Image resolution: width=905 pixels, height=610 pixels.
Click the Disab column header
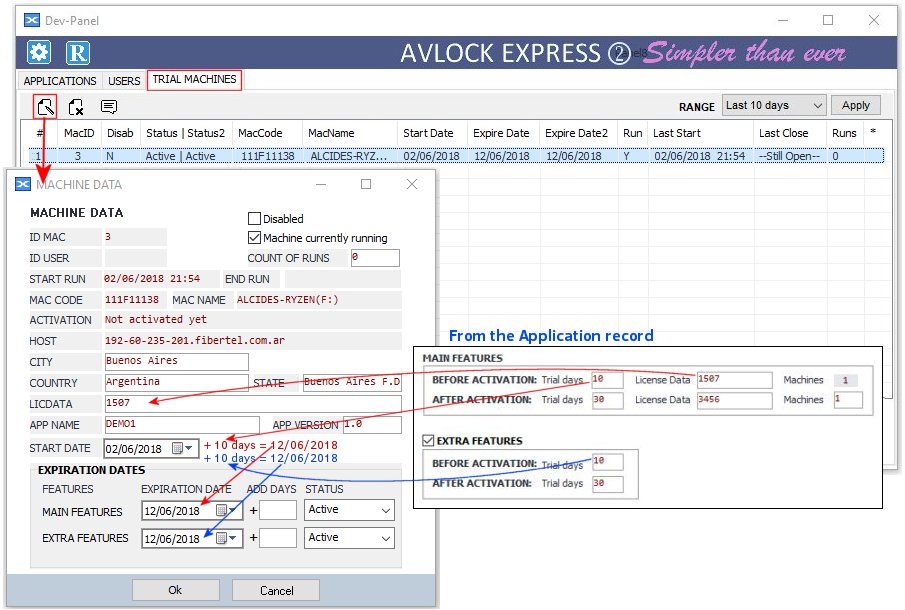pos(120,133)
